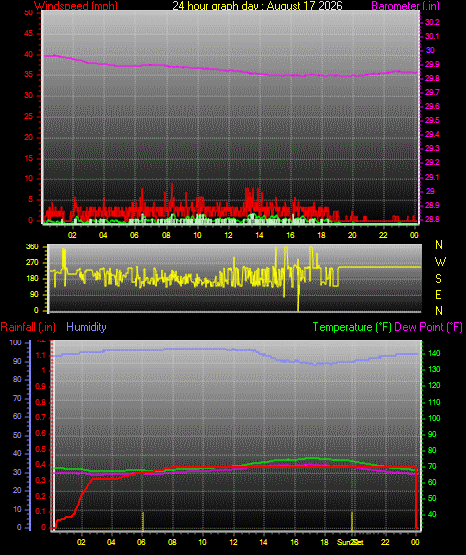Image resolution: width=466 pixels, height=555 pixels.
Task: Click the 'Temperature (°F)' legend label
Action: (352, 327)
